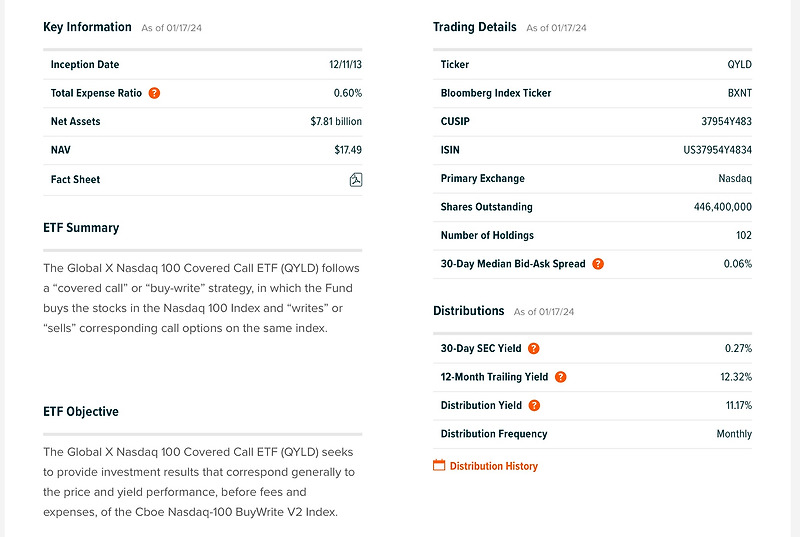Click the 30-Day SEC Yield help icon
This screenshot has width=800, height=537.
534,349
